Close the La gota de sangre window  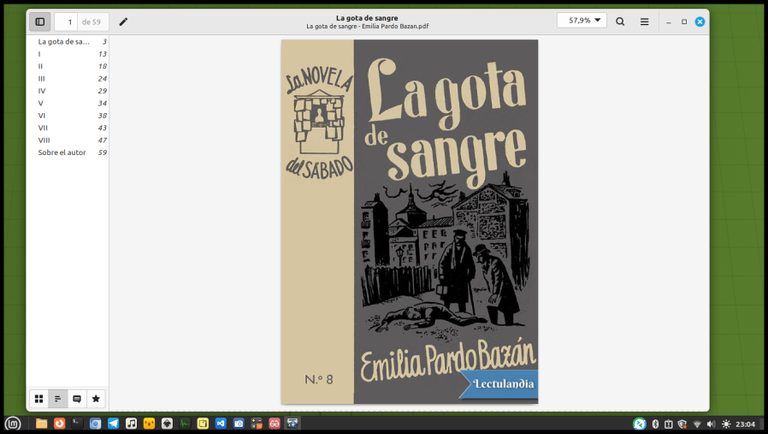tap(700, 22)
